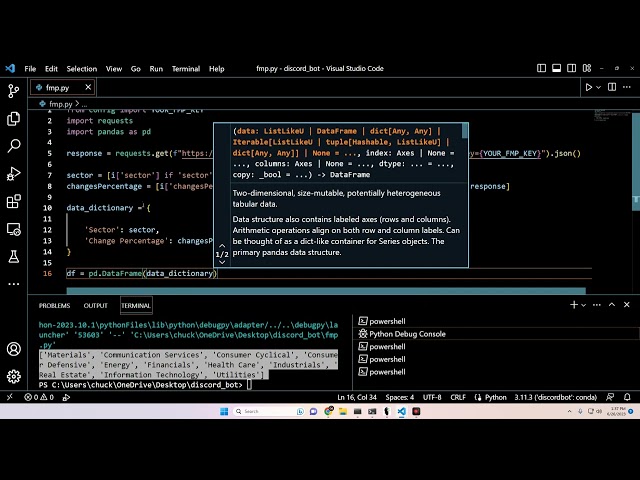Show previous signature in tooltip
Viewport: 640px width, 480px height.
tap(222, 246)
